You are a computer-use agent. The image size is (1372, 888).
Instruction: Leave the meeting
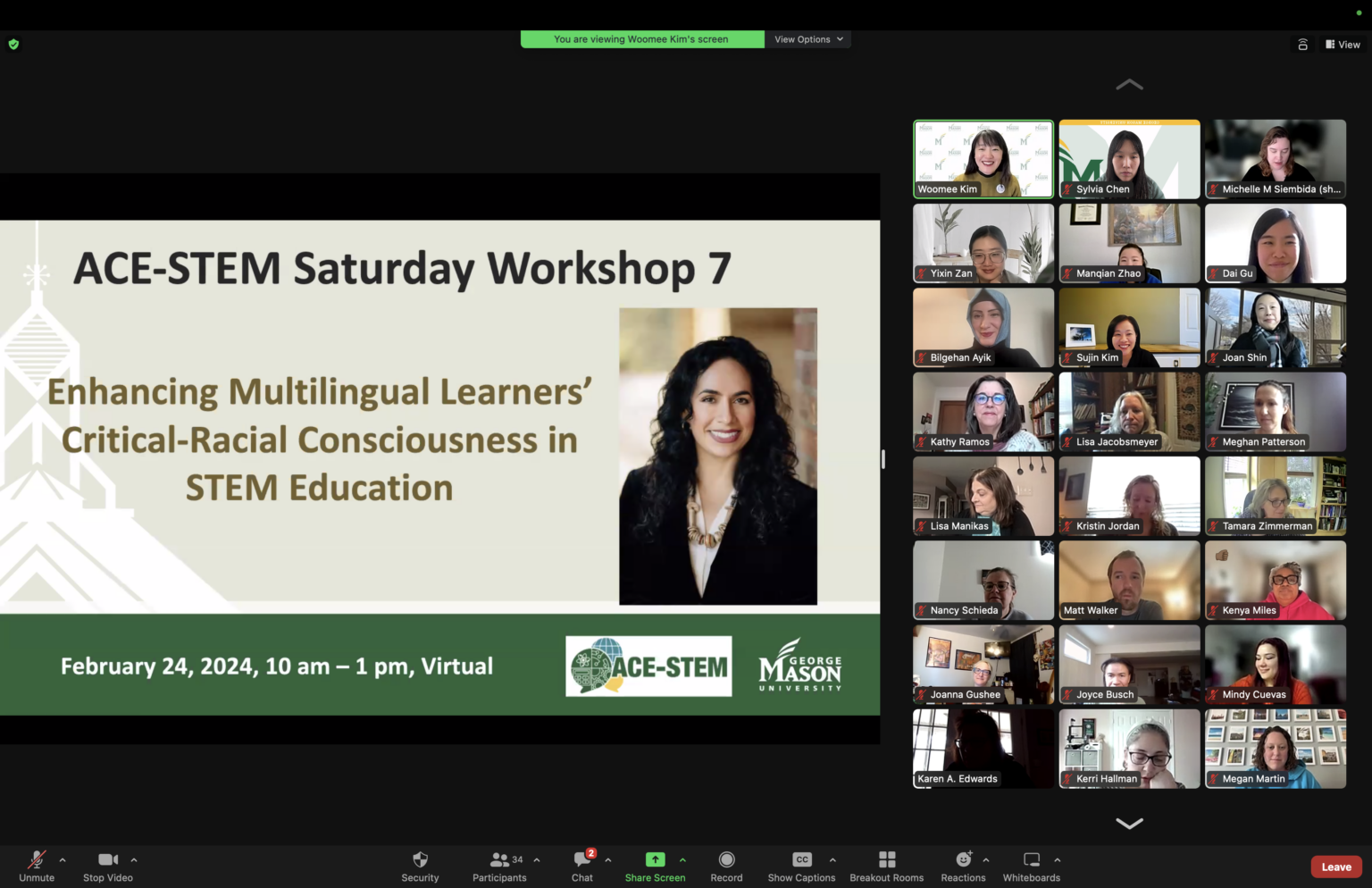click(x=1335, y=866)
